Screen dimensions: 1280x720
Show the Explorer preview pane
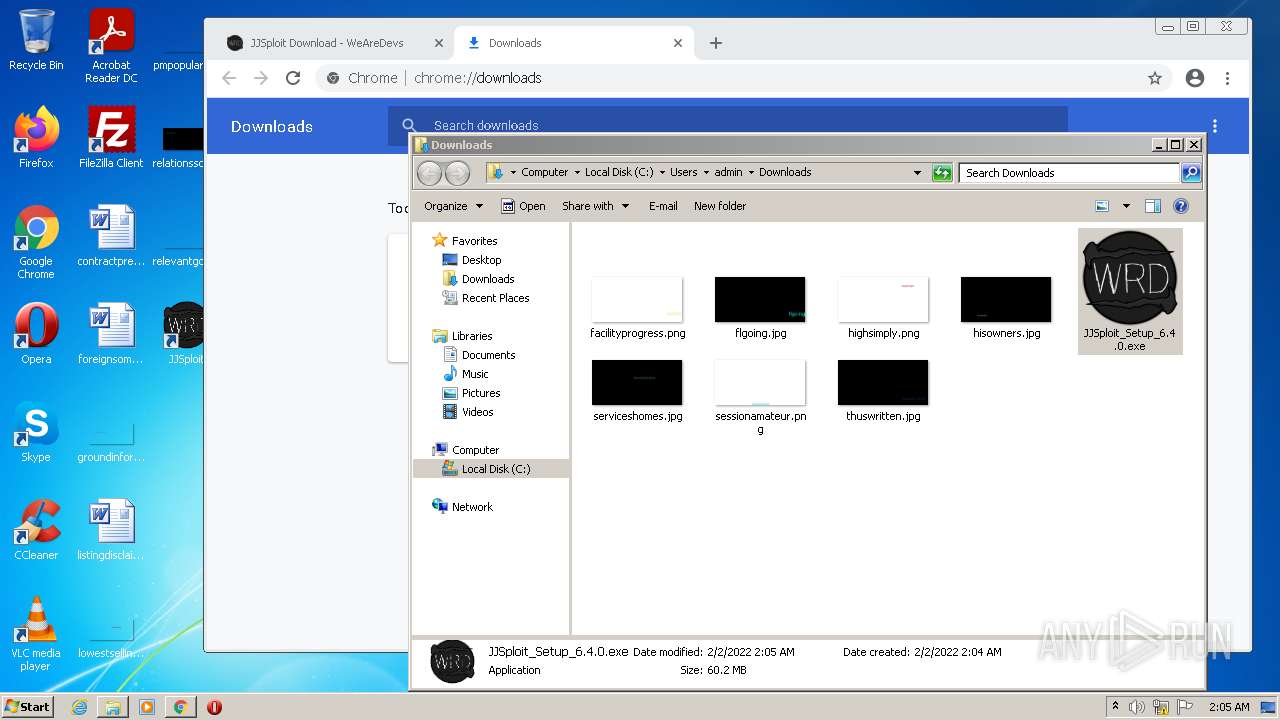(x=1152, y=206)
